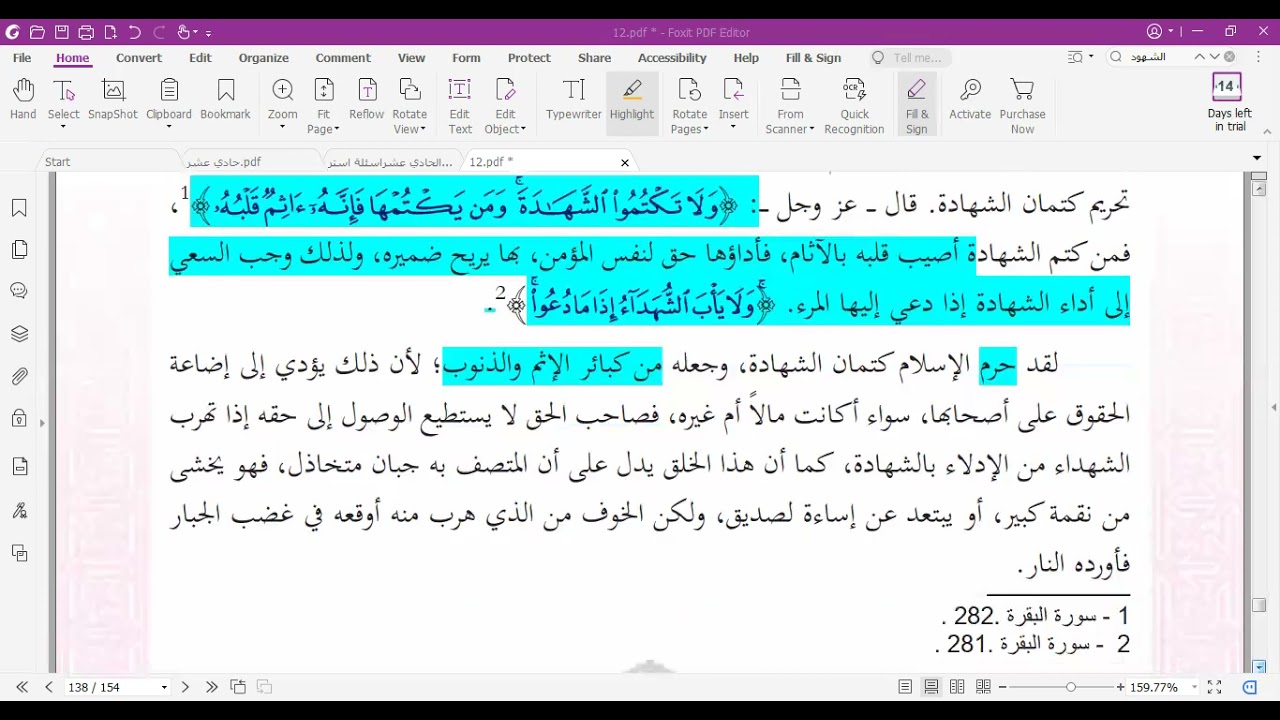Go to the last page

[211, 687]
